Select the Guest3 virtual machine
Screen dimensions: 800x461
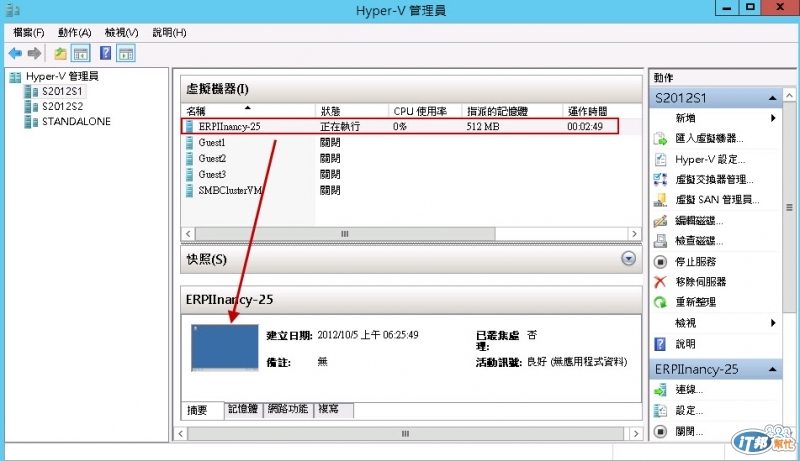tap(212, 174)
